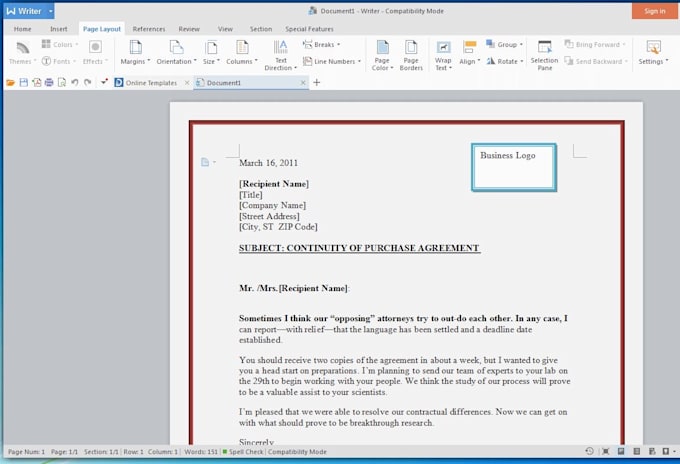680x464 pixels.
Task: Select the Business Logo text box
Action: pyautogui.click(x=514, y=167)
